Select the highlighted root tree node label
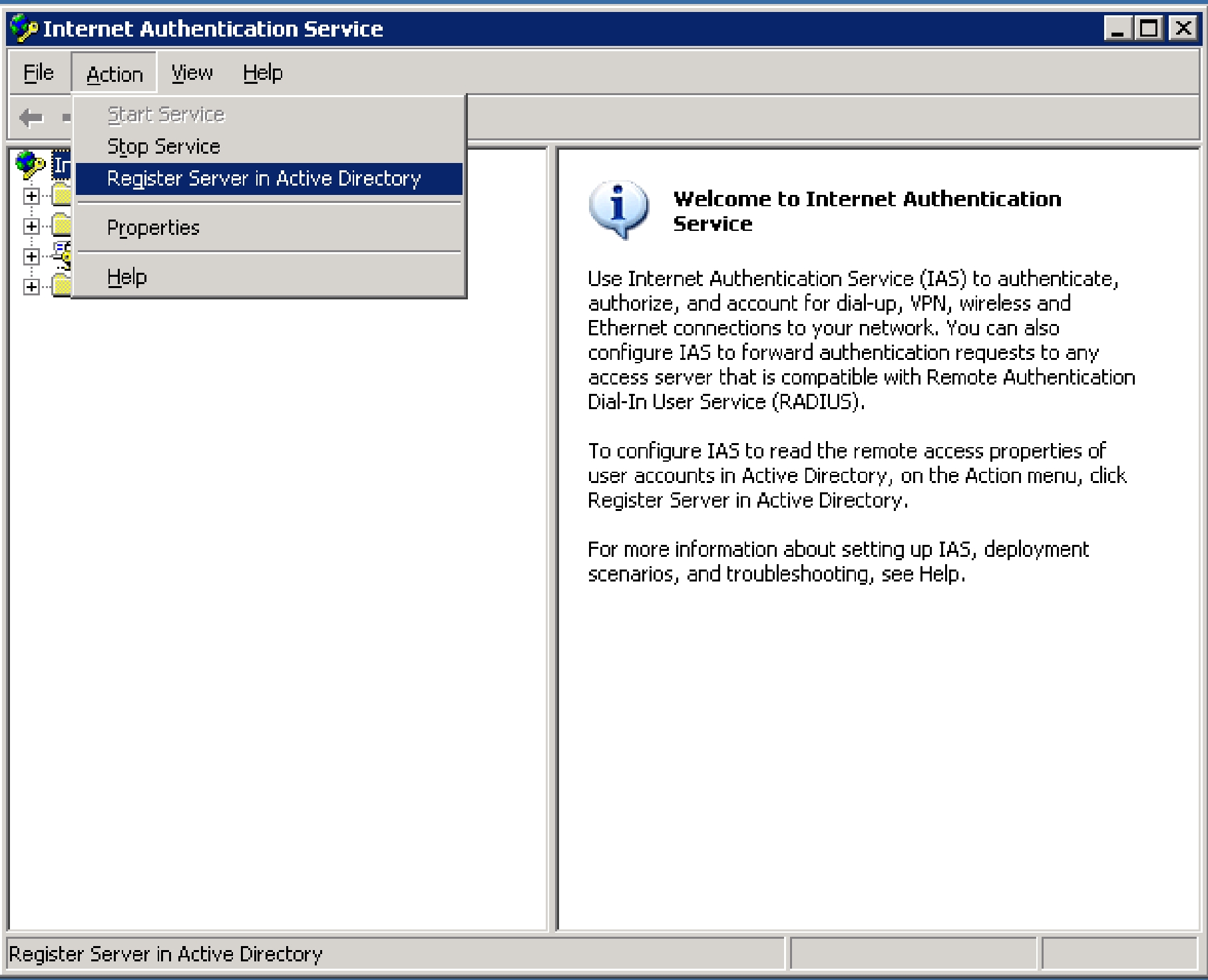Image resolution: width=1208 pixels, height=980 pixels. coord(61,164)
